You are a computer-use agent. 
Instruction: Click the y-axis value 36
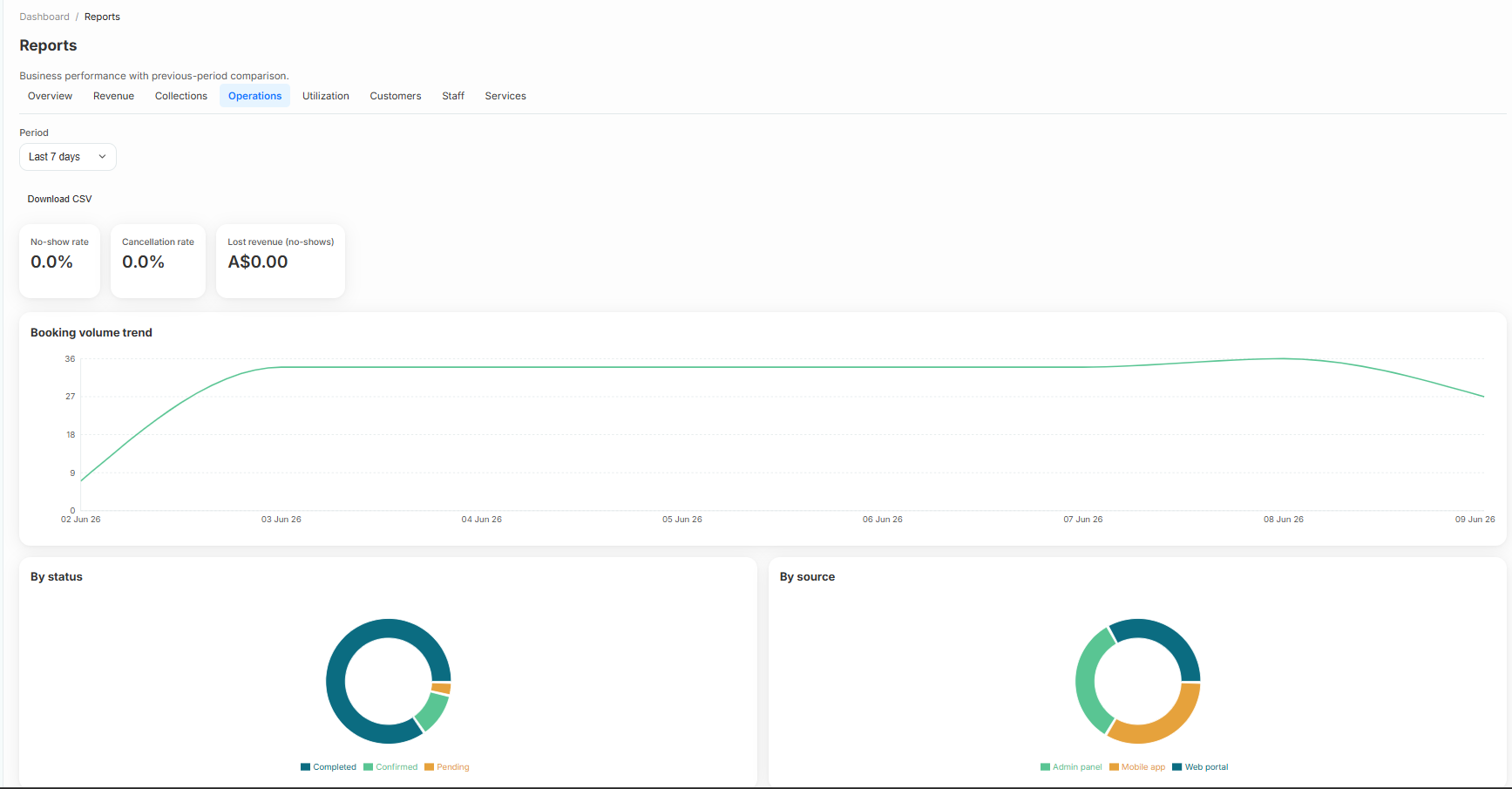(70, 359)
